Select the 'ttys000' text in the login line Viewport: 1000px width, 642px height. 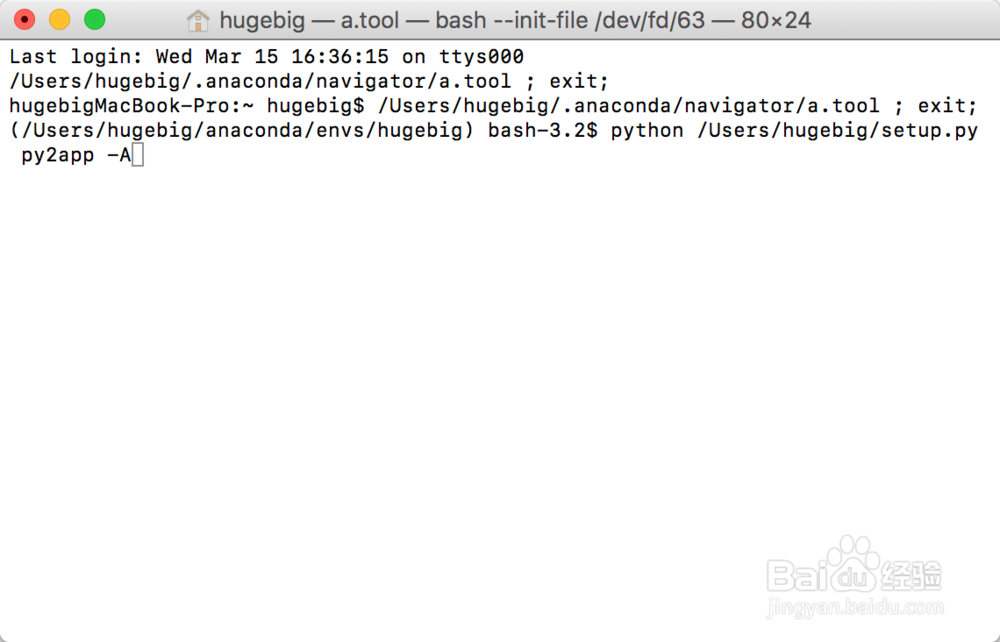pos(482,57)
